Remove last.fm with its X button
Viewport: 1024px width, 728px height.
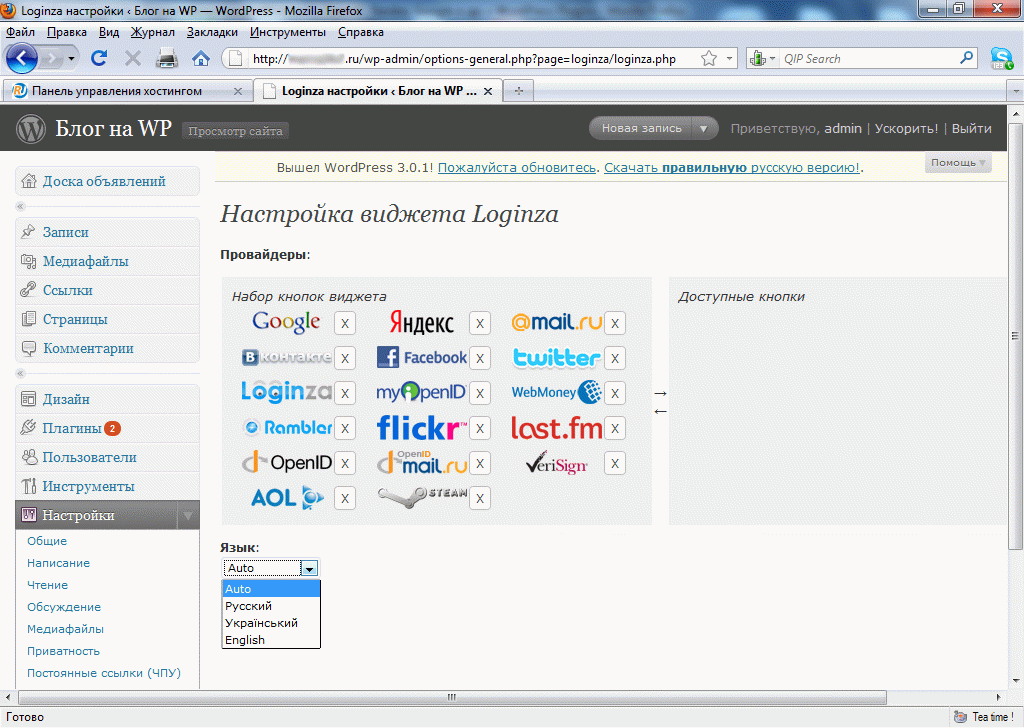[x=615, y=428]
